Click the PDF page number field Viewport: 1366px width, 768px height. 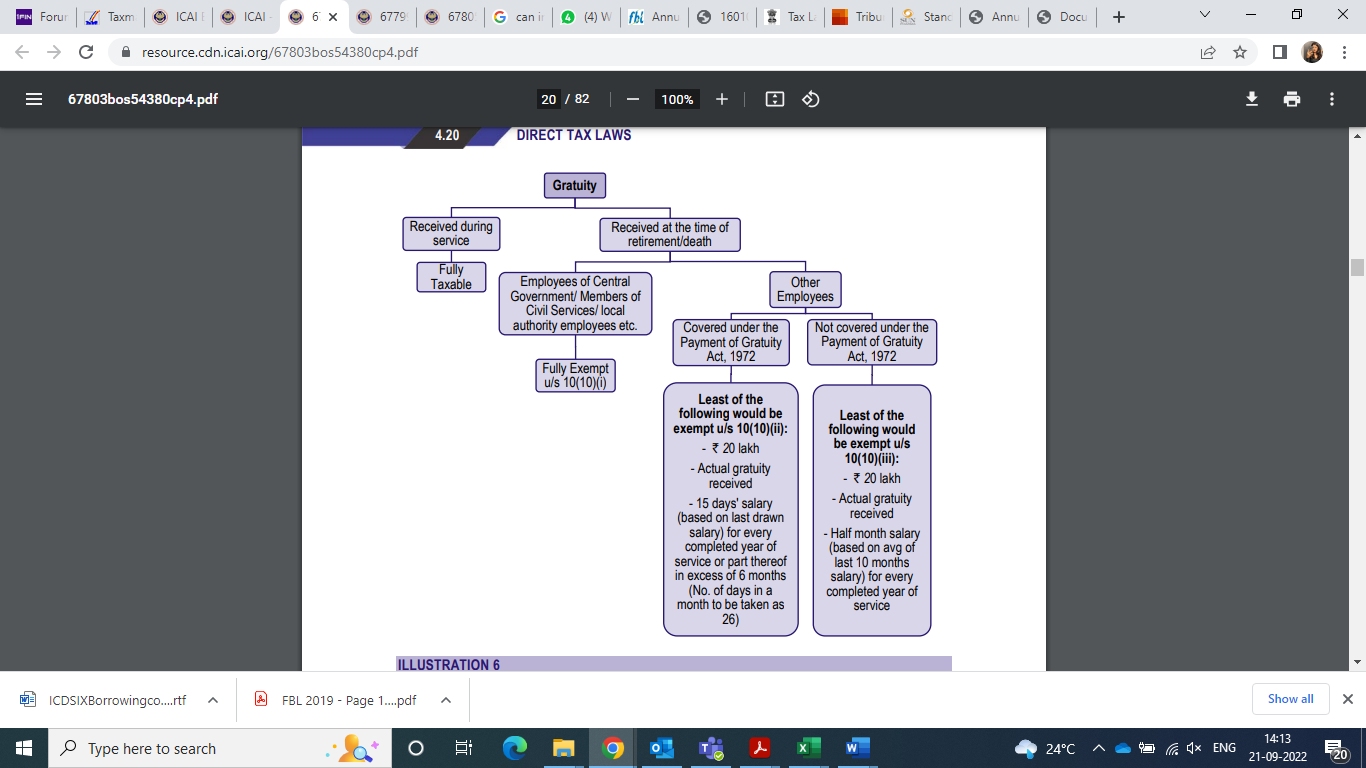click(x=548, y=99)
